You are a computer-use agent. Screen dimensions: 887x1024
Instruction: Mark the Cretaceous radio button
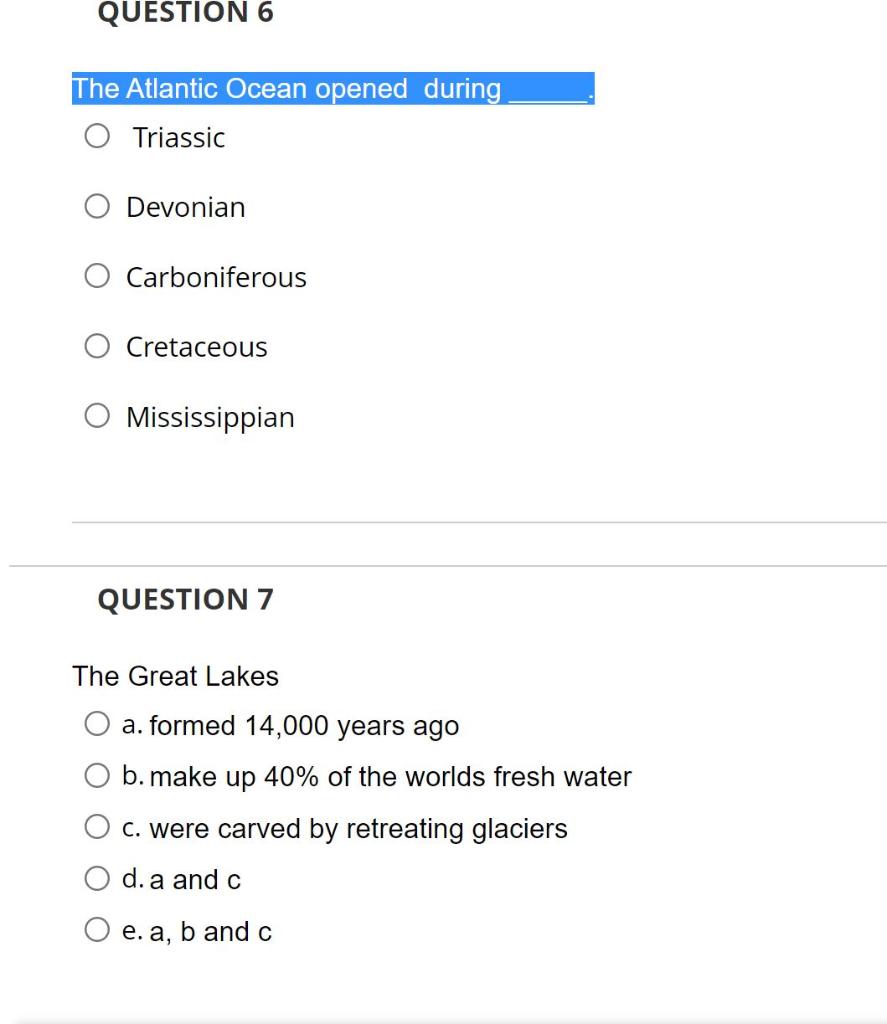(97, 347)
